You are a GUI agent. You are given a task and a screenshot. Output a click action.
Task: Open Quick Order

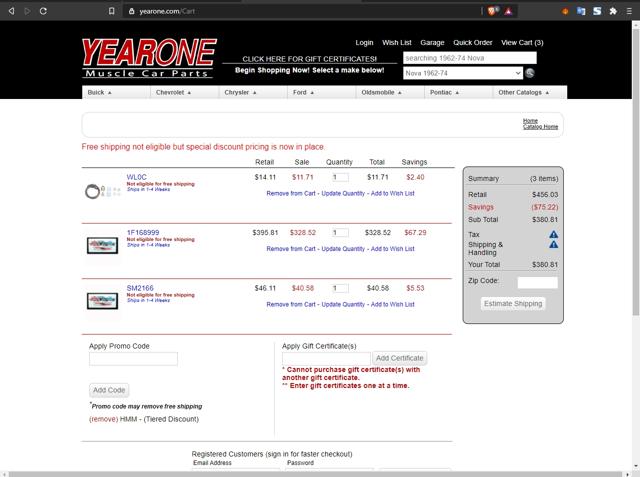coord(473,42)
